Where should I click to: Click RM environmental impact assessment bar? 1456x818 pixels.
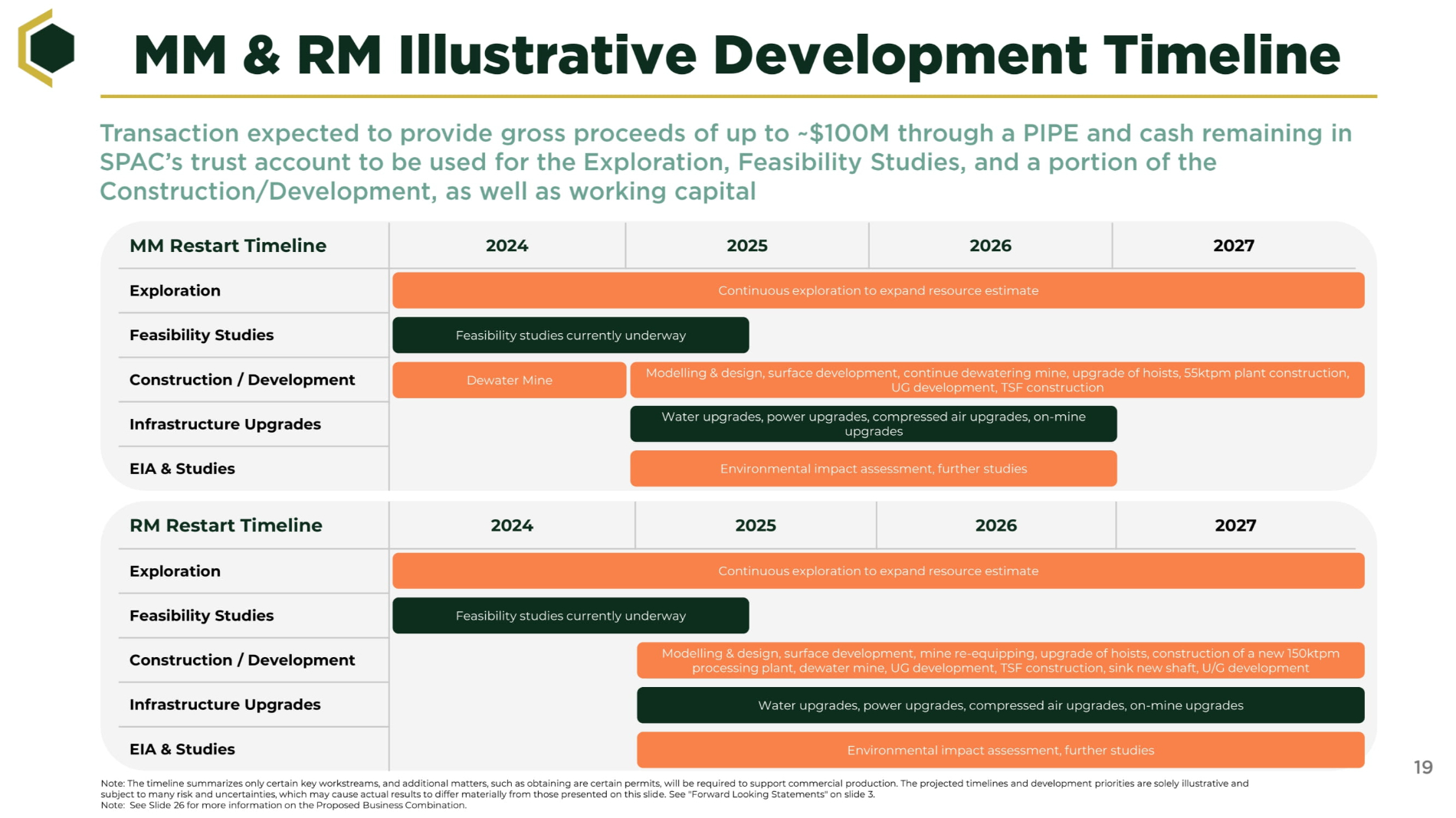point(1000,750)
